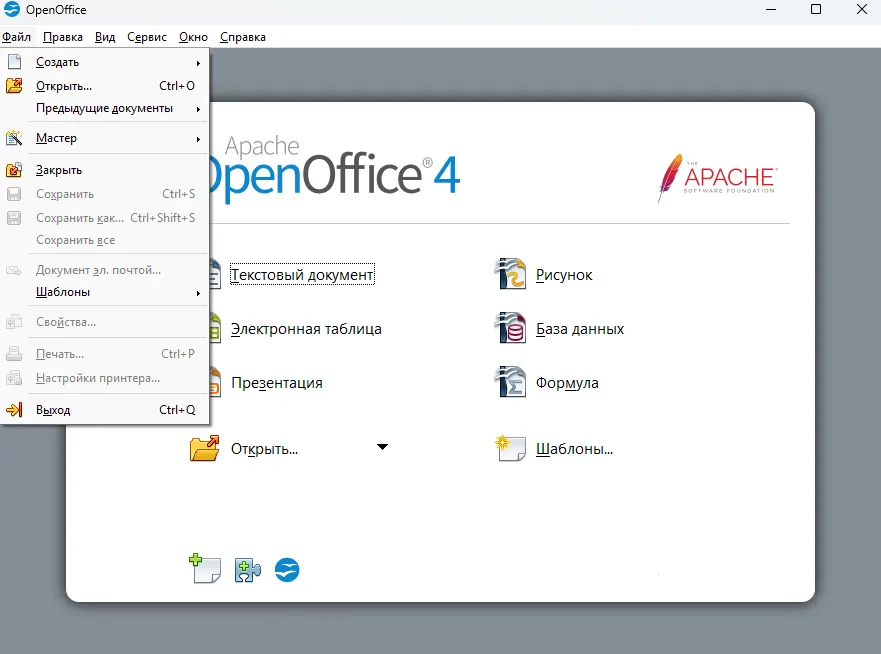Click the Шаблоны templates icon
The width and height of the screenshot is (881, 654).
pos(509,448)
